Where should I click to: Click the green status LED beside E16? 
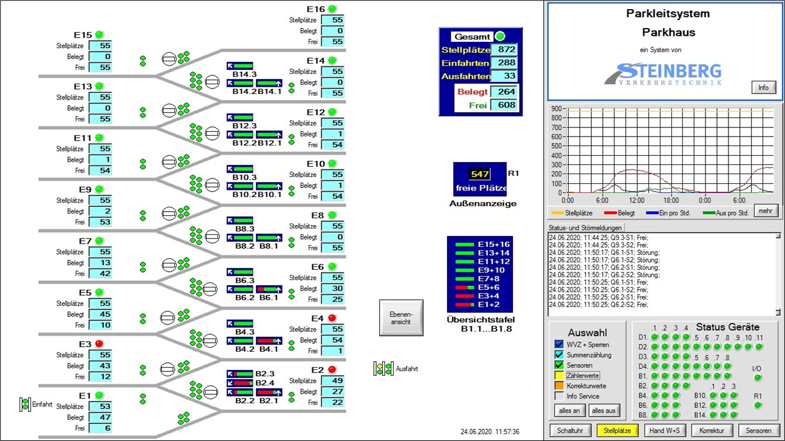click(332, 9)
